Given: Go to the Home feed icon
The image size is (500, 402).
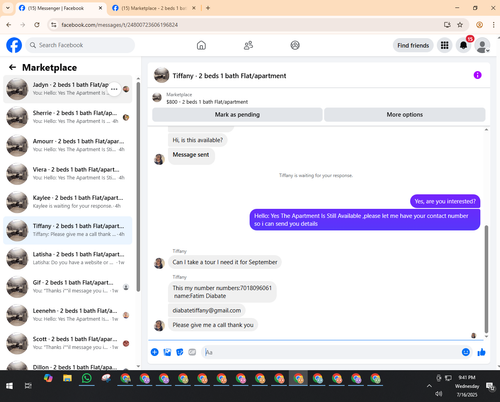Looking at the screenshot, I should pyautogui.click(x=201, y=45).
